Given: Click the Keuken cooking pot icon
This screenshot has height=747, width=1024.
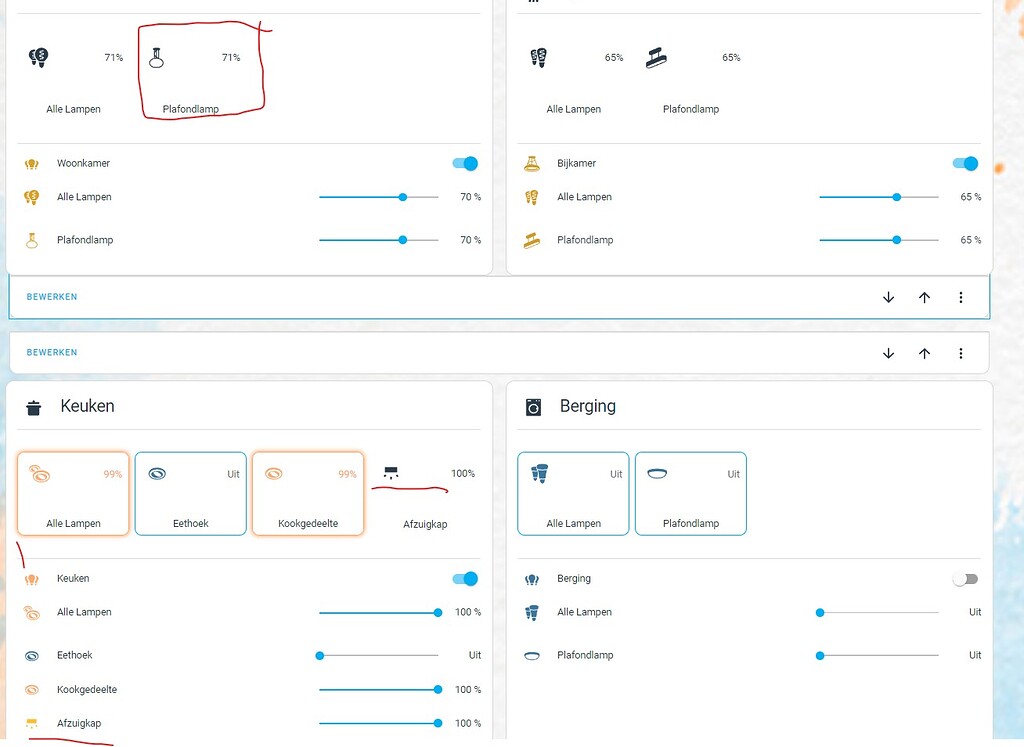Looking at the screenshot, I should tap(33, 408).
